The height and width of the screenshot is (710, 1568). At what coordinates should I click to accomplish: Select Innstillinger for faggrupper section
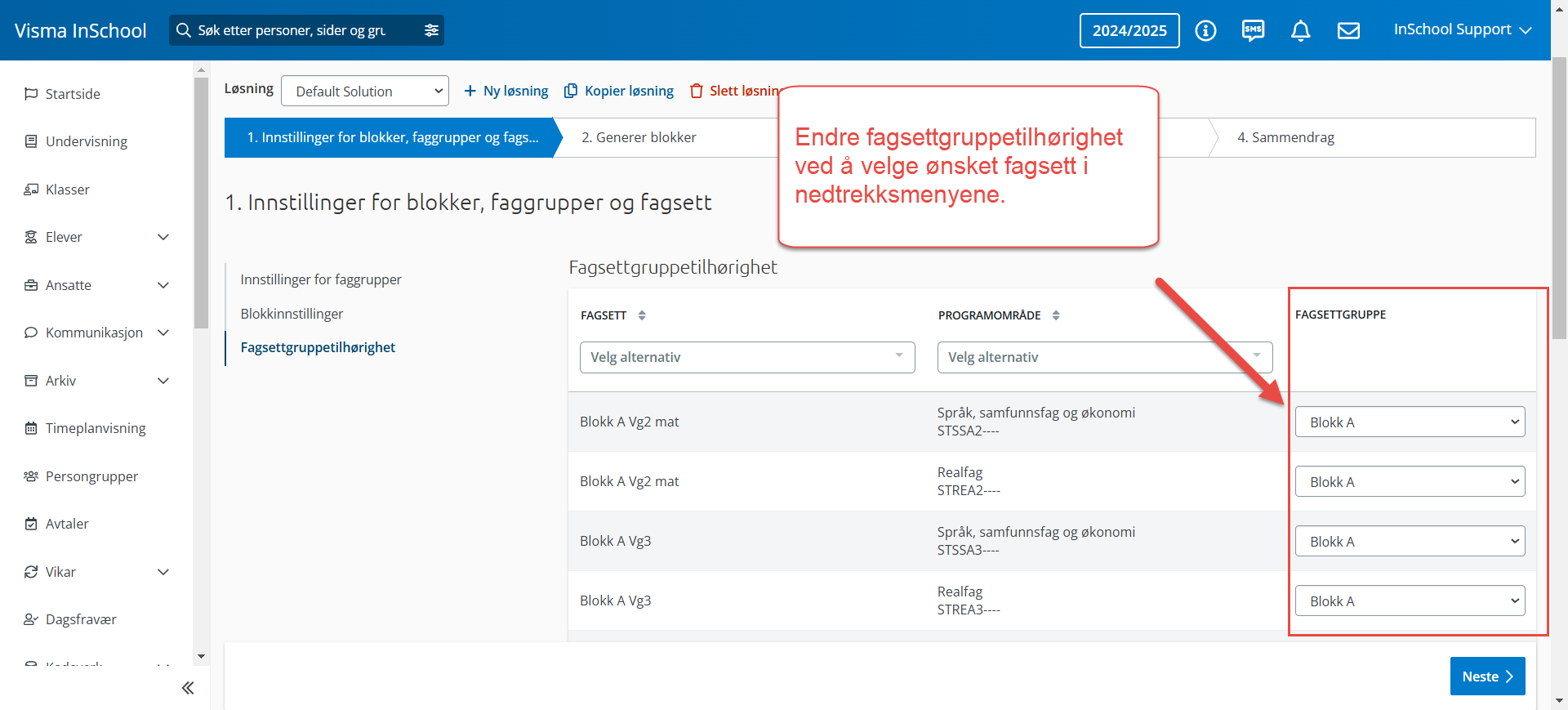point(321,279)
